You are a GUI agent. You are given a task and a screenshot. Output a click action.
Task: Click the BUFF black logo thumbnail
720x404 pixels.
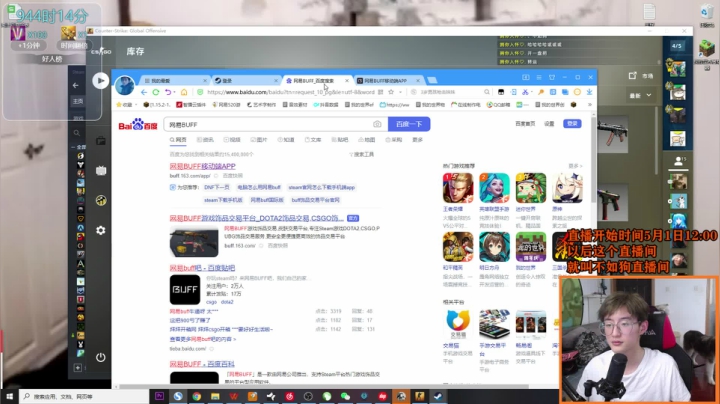[x=185, y=290]
